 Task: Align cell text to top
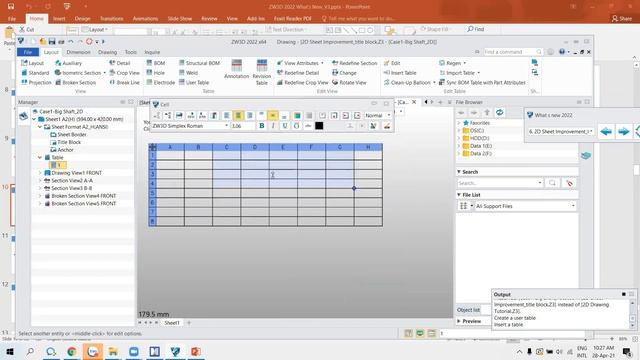tap(261, 116)
